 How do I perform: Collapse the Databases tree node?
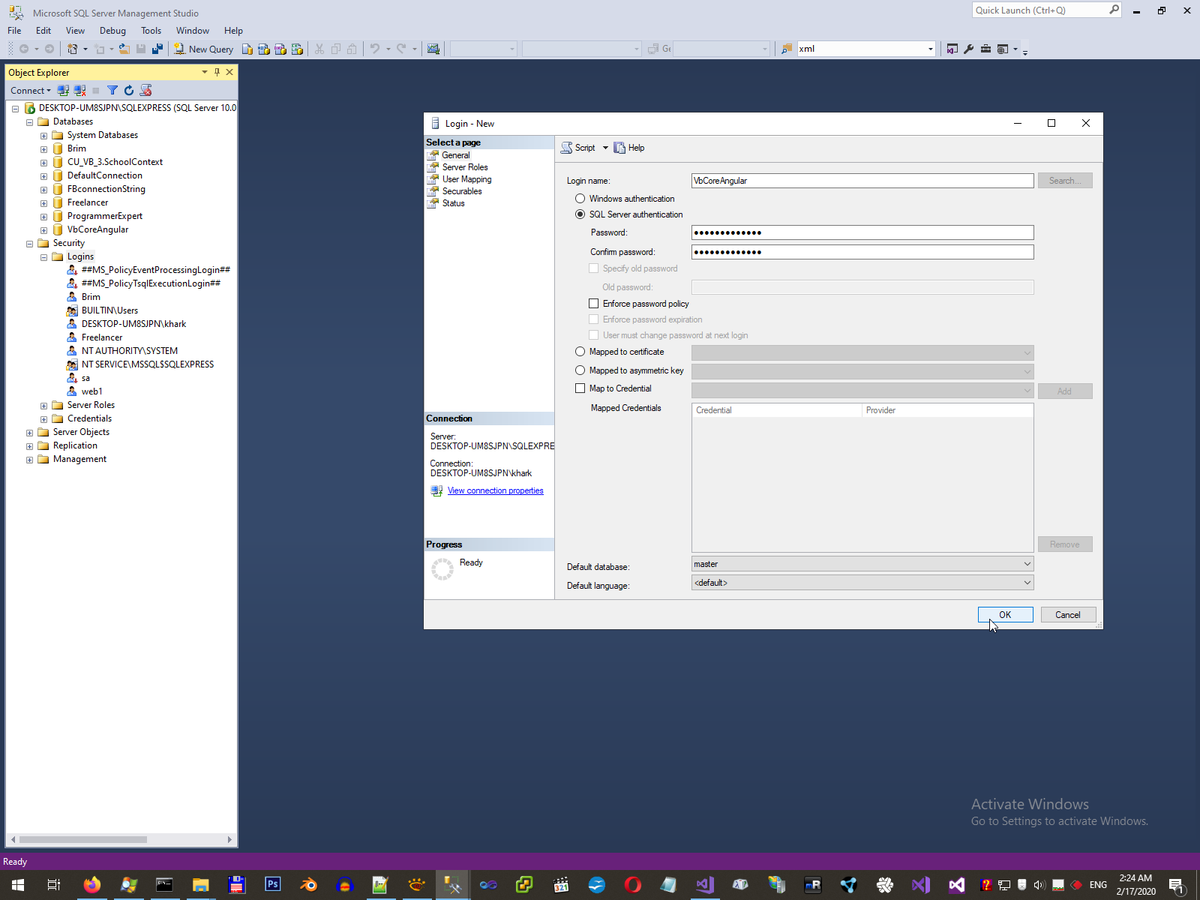tap(29, 121)
